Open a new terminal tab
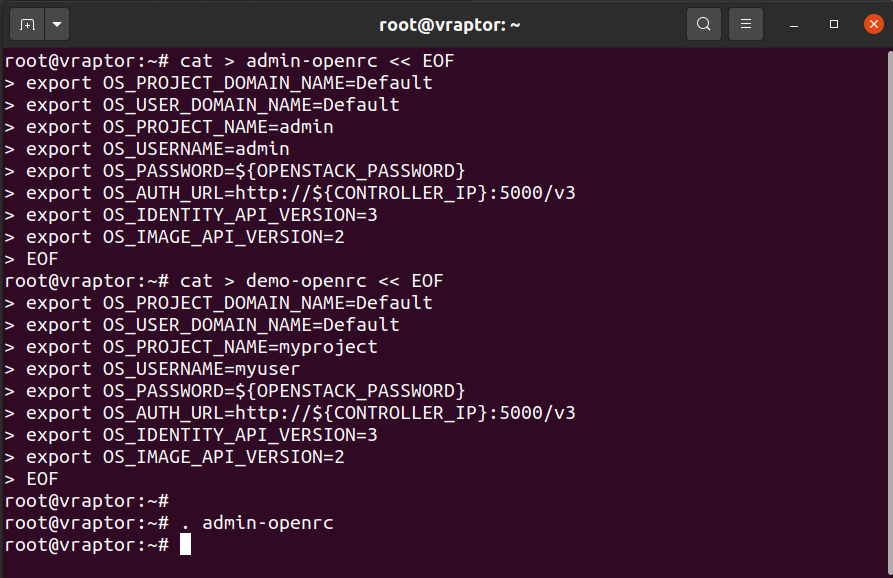Viewport: 893px width, 578px height. pos(27,24)
